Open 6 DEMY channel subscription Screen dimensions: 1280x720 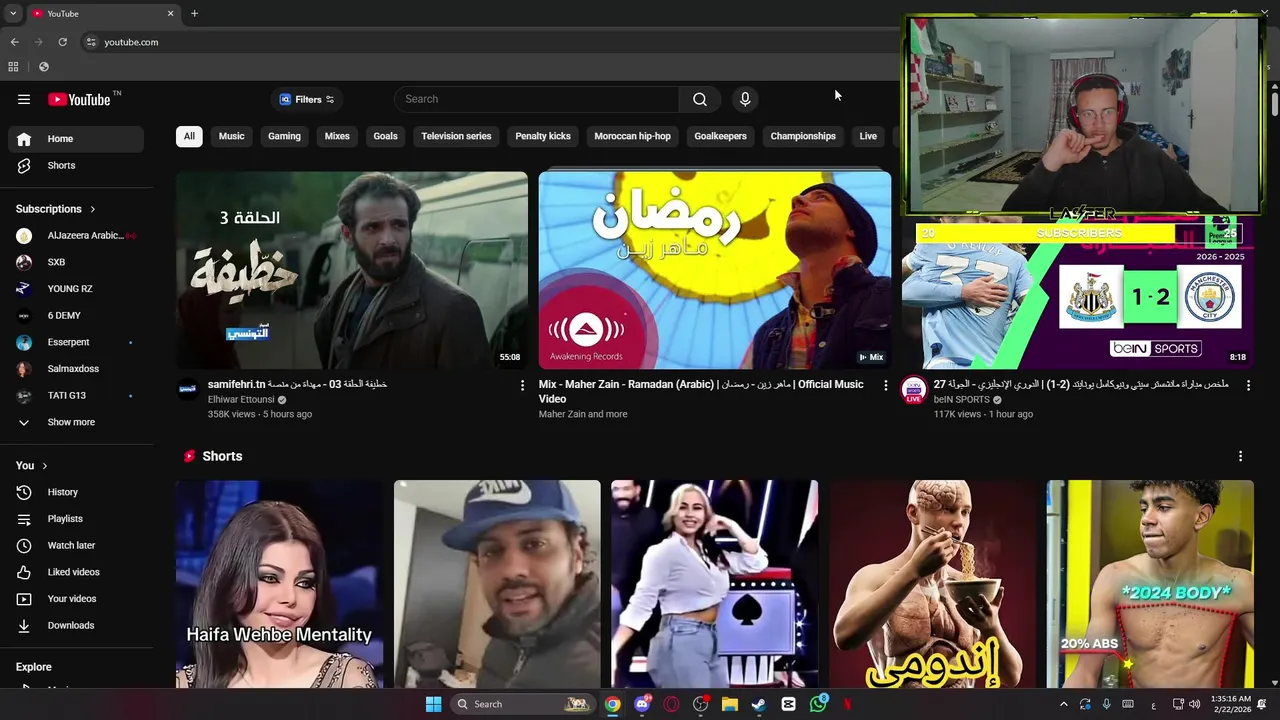(x=76, y=315)
